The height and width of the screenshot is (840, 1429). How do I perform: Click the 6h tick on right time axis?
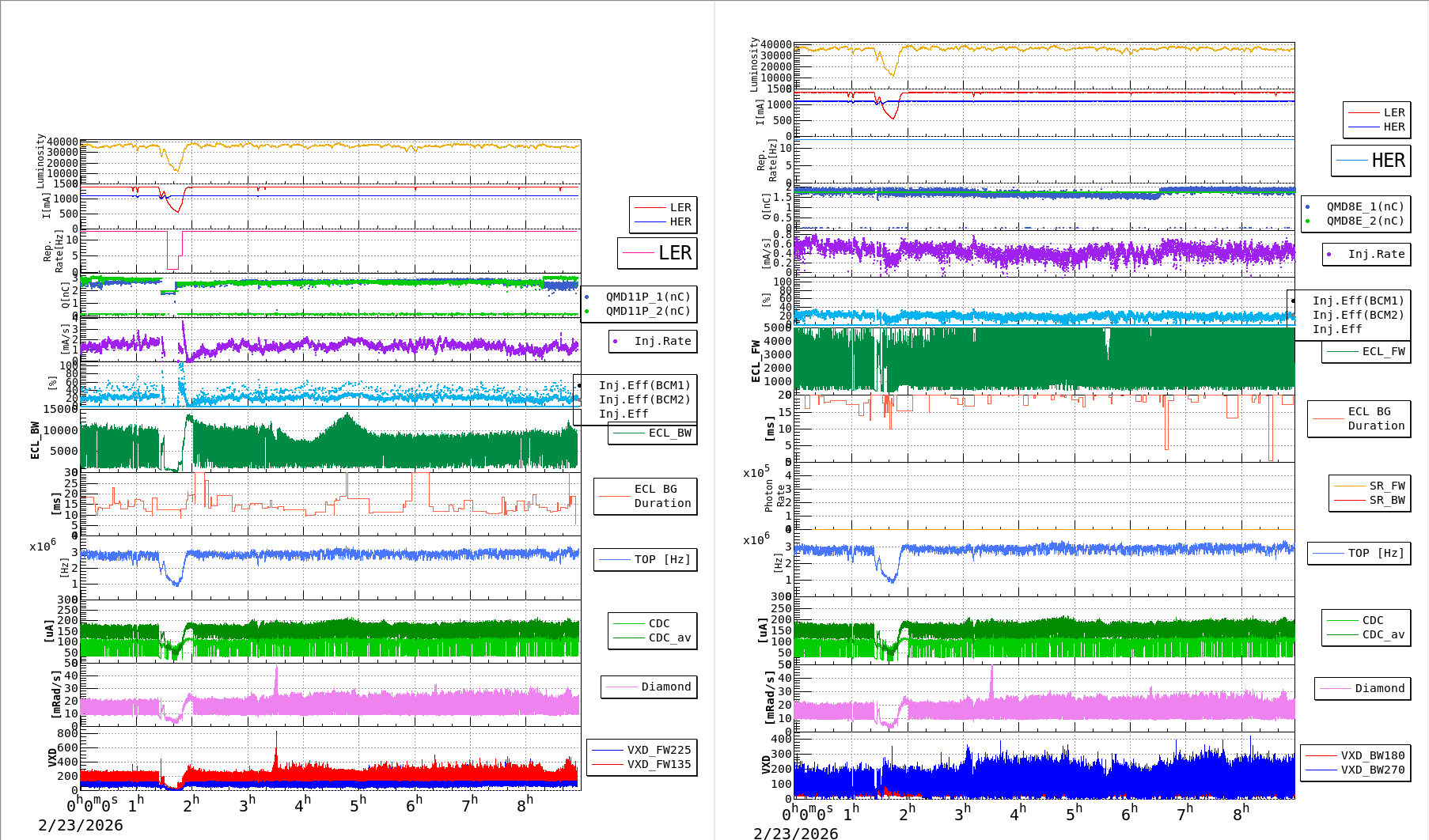click(1129, 812)
